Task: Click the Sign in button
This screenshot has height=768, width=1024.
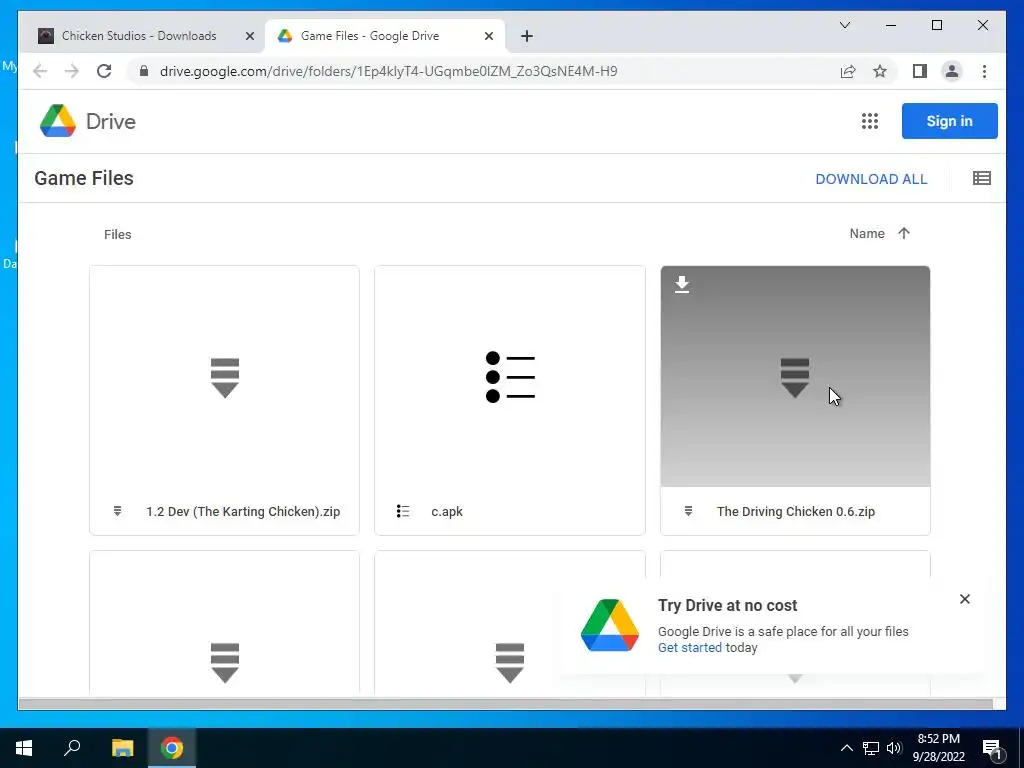Action: pyautogui.click(x=949, y=121)
